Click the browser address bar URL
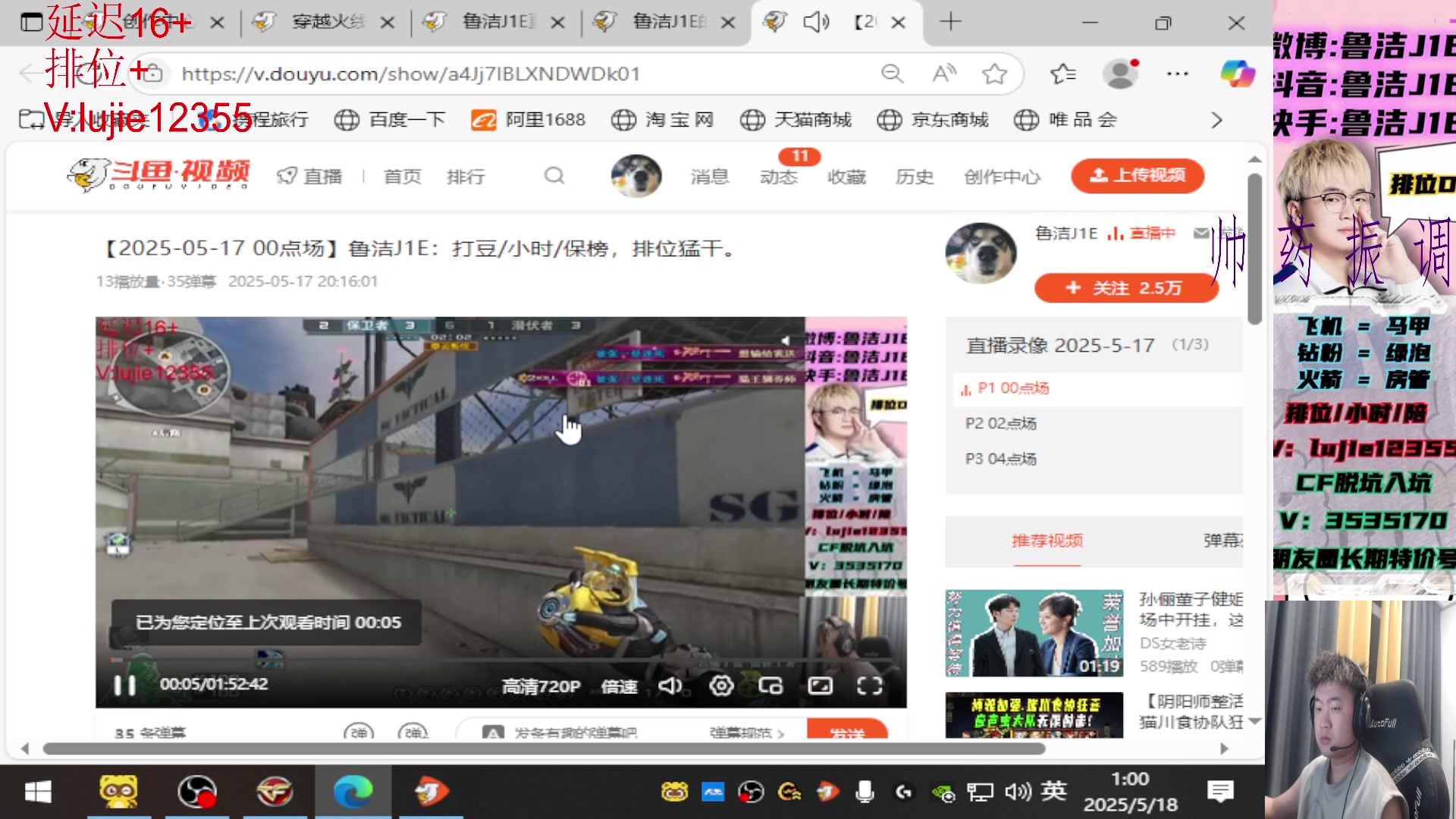Screen dimensions: 1456x819 coord(411,74)
